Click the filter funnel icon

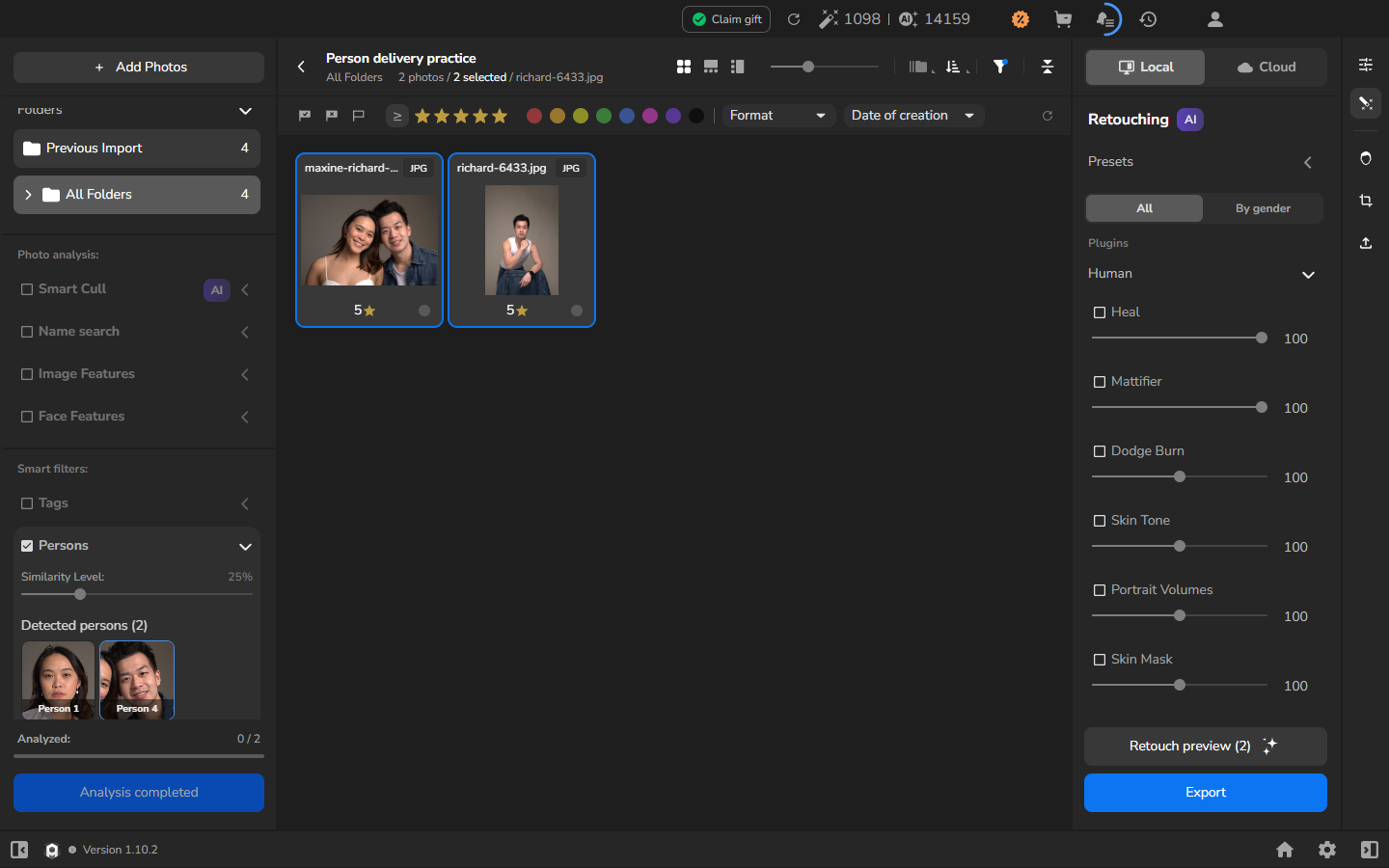[x=1000, y=67]
